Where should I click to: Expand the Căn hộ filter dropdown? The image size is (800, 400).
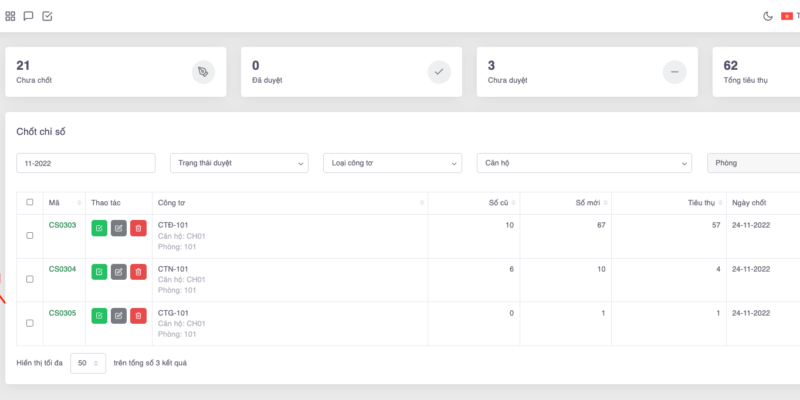[x=584, y=162]
